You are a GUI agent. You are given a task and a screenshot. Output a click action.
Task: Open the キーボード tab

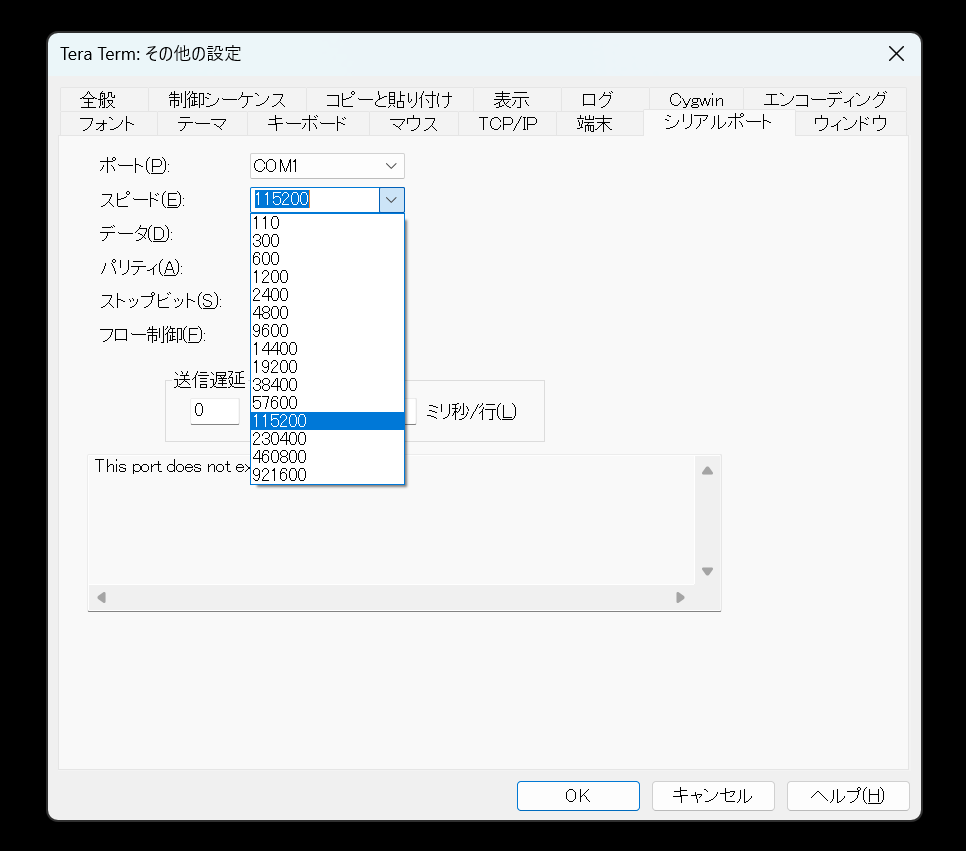(x=307, y=124)
